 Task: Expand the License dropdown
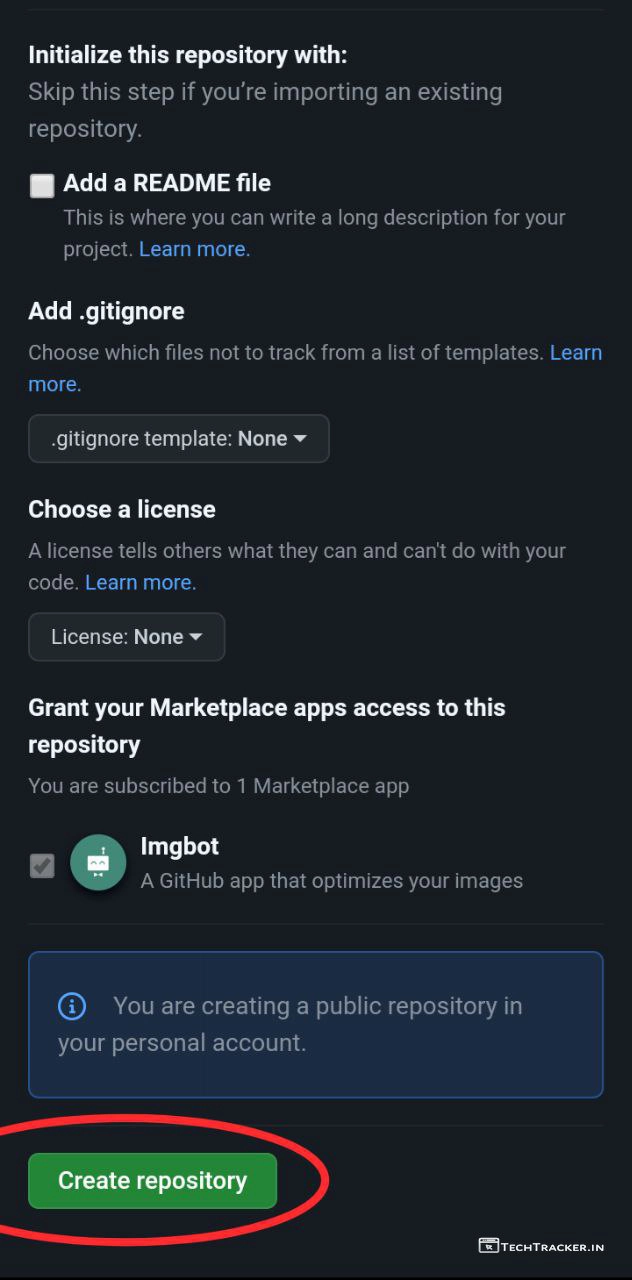click(x=126, y=637)
